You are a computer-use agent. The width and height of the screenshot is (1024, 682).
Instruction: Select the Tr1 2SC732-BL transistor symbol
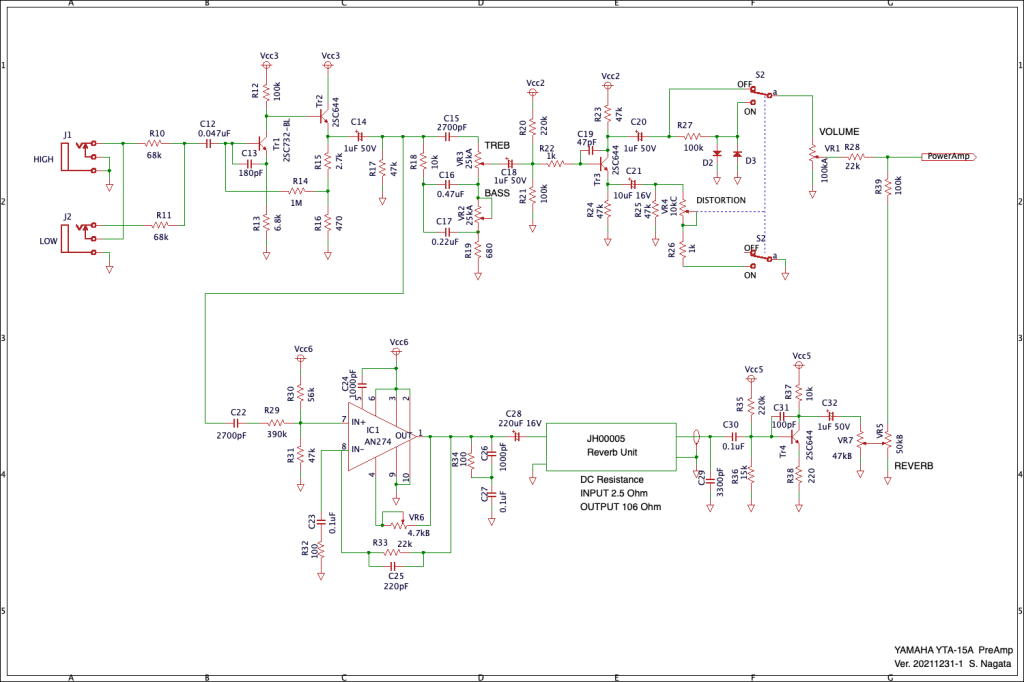[264, 144]
